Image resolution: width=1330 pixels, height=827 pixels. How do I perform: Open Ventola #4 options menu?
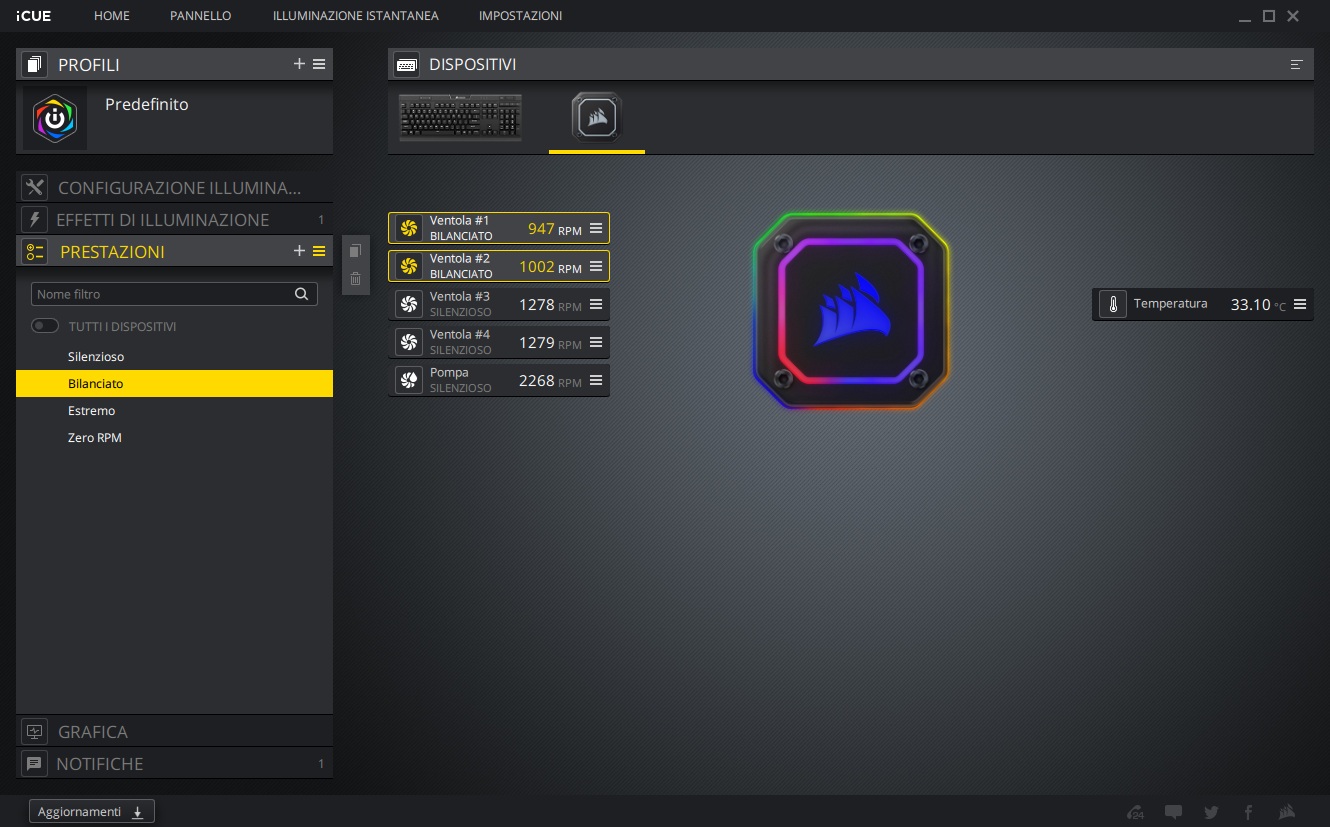(x=596, y=342)
